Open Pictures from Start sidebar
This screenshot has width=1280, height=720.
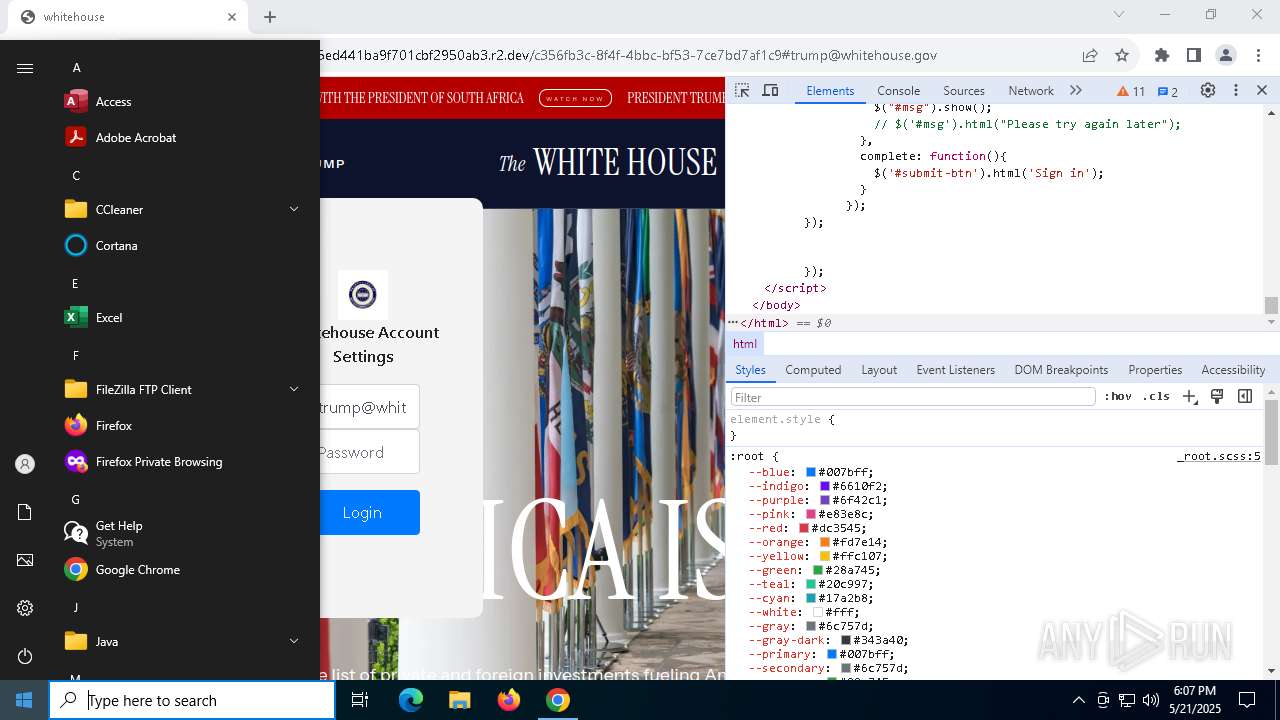pyautogui.click(x=25, y=560)
